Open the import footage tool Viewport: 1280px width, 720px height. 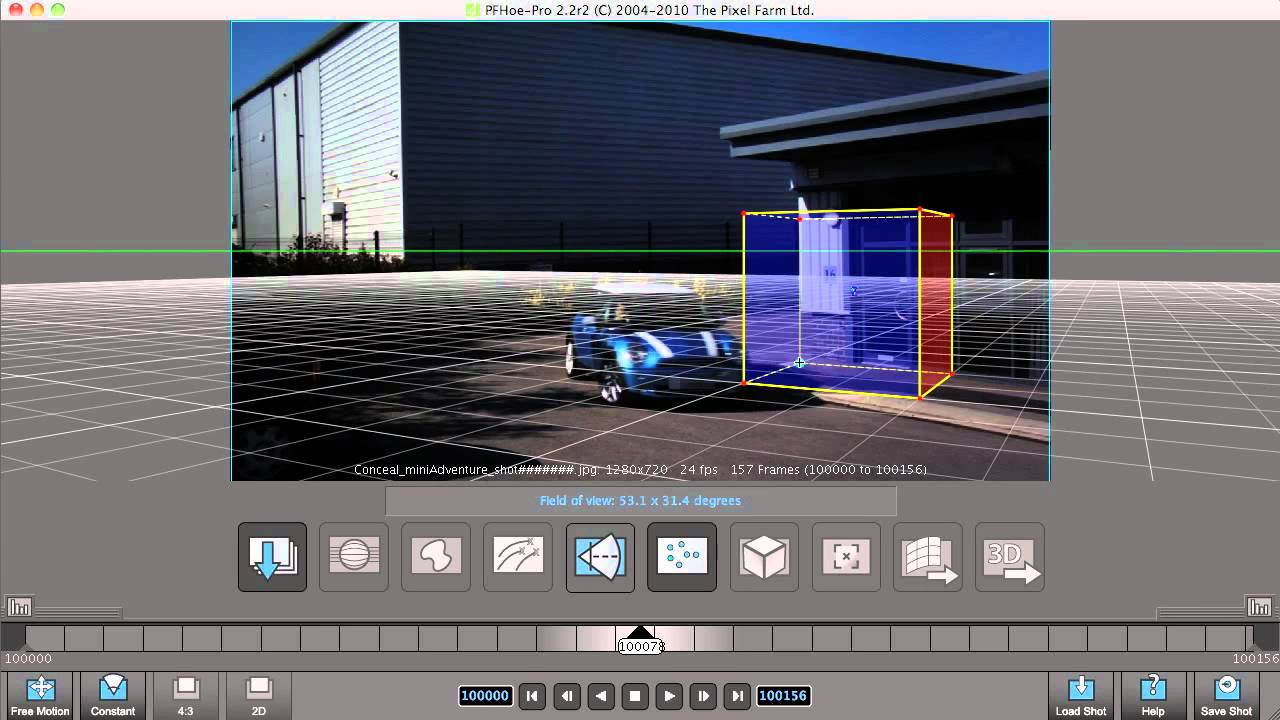pyautogui.click(x=272, y=557)
